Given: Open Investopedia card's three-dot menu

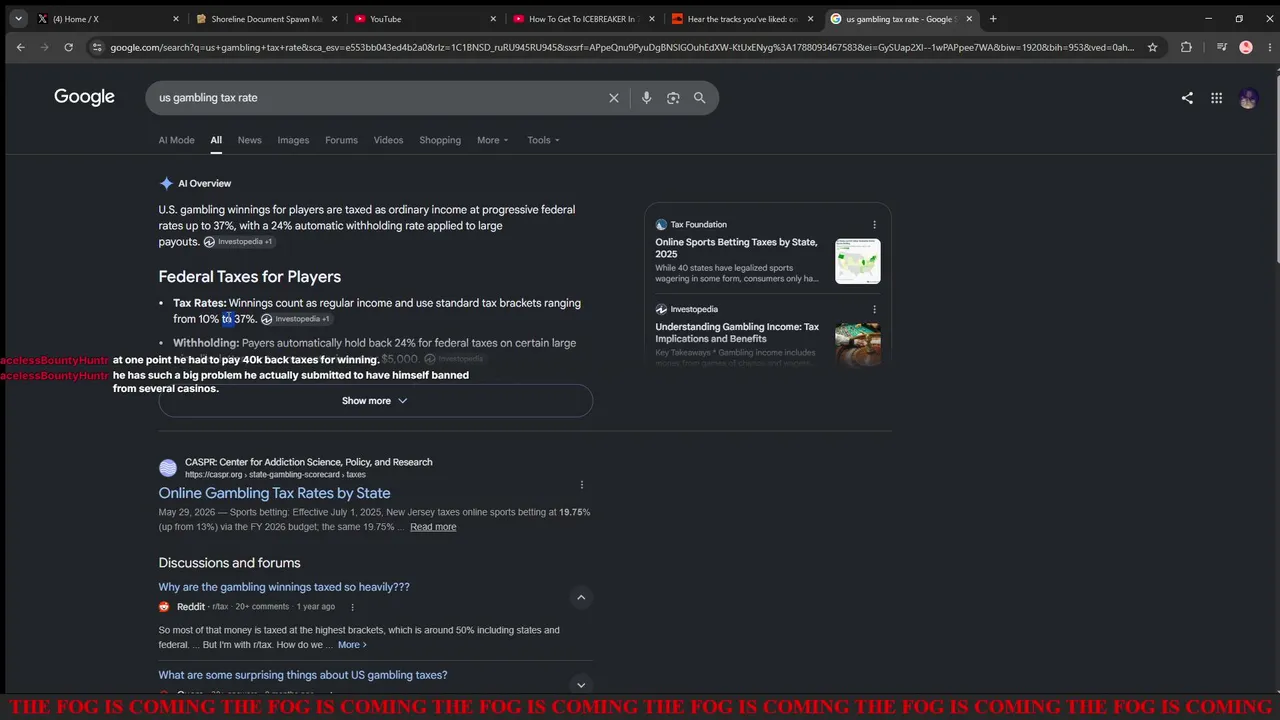Looking at the screenshot, I should click(x=874, y=310).
